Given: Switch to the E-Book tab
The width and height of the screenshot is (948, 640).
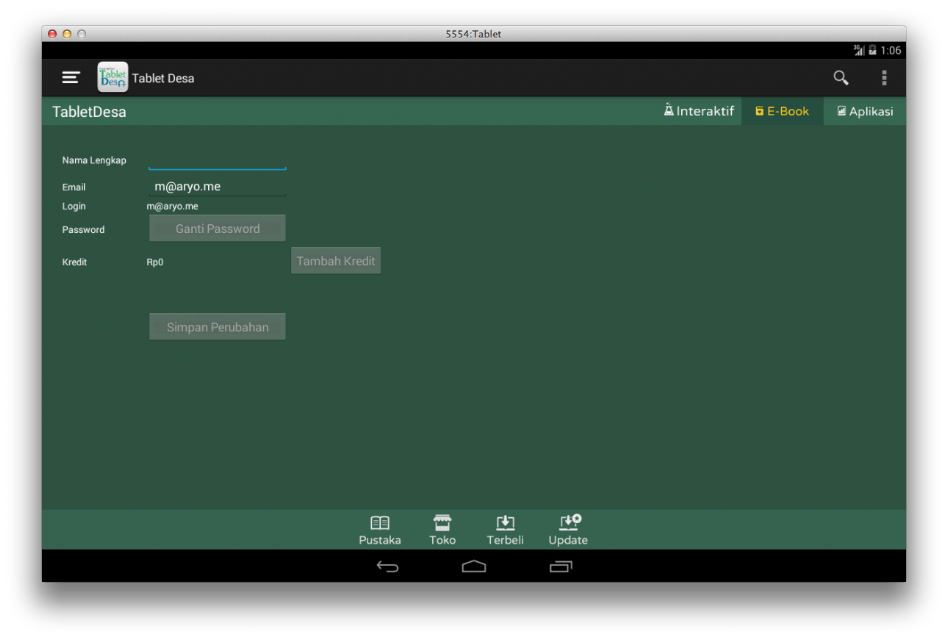Looking at the screenshot, I should (782, 111).
